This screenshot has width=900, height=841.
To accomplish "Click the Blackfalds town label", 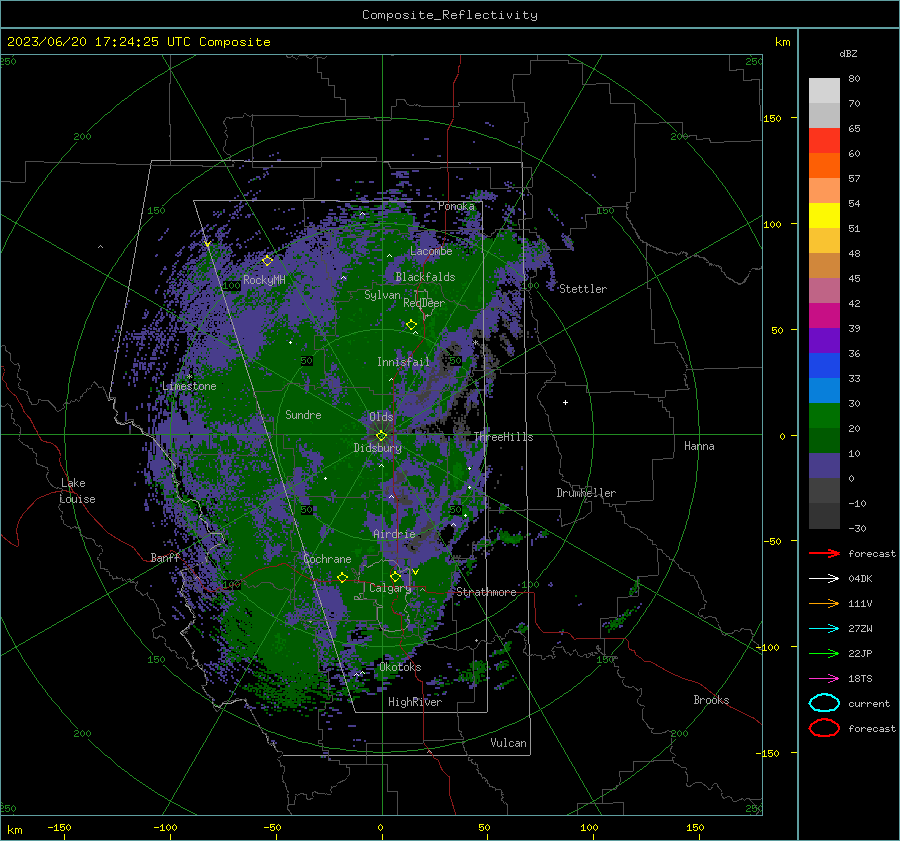I will point(425,277).
